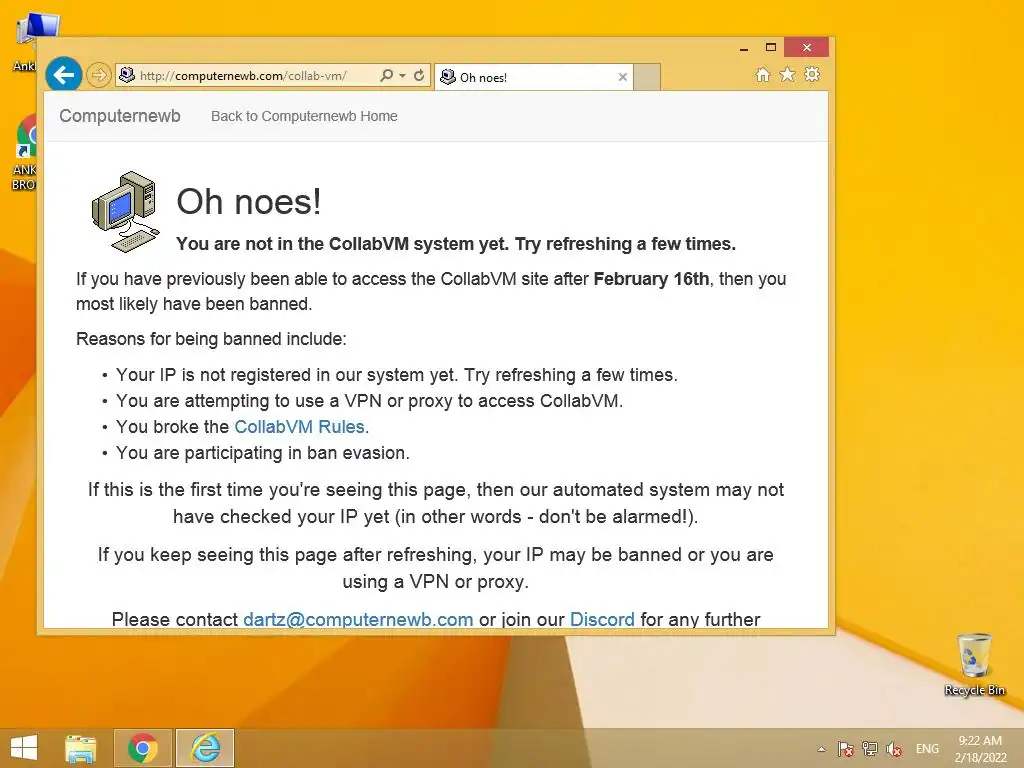Click 'You are participating in ban evasion.' text
This screenshot has width=1024, height=768.
(x=263, y=453)
